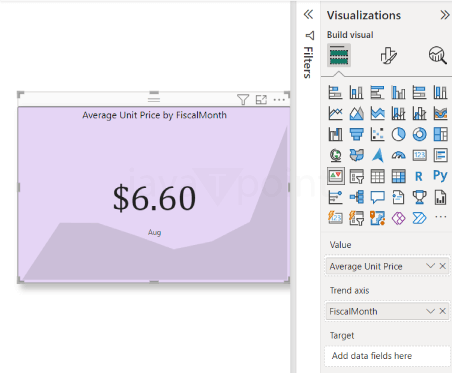The height and width of the screenshot is (373, 452).
Task: Select the stacked column chart visual
Action: (356, 92)
